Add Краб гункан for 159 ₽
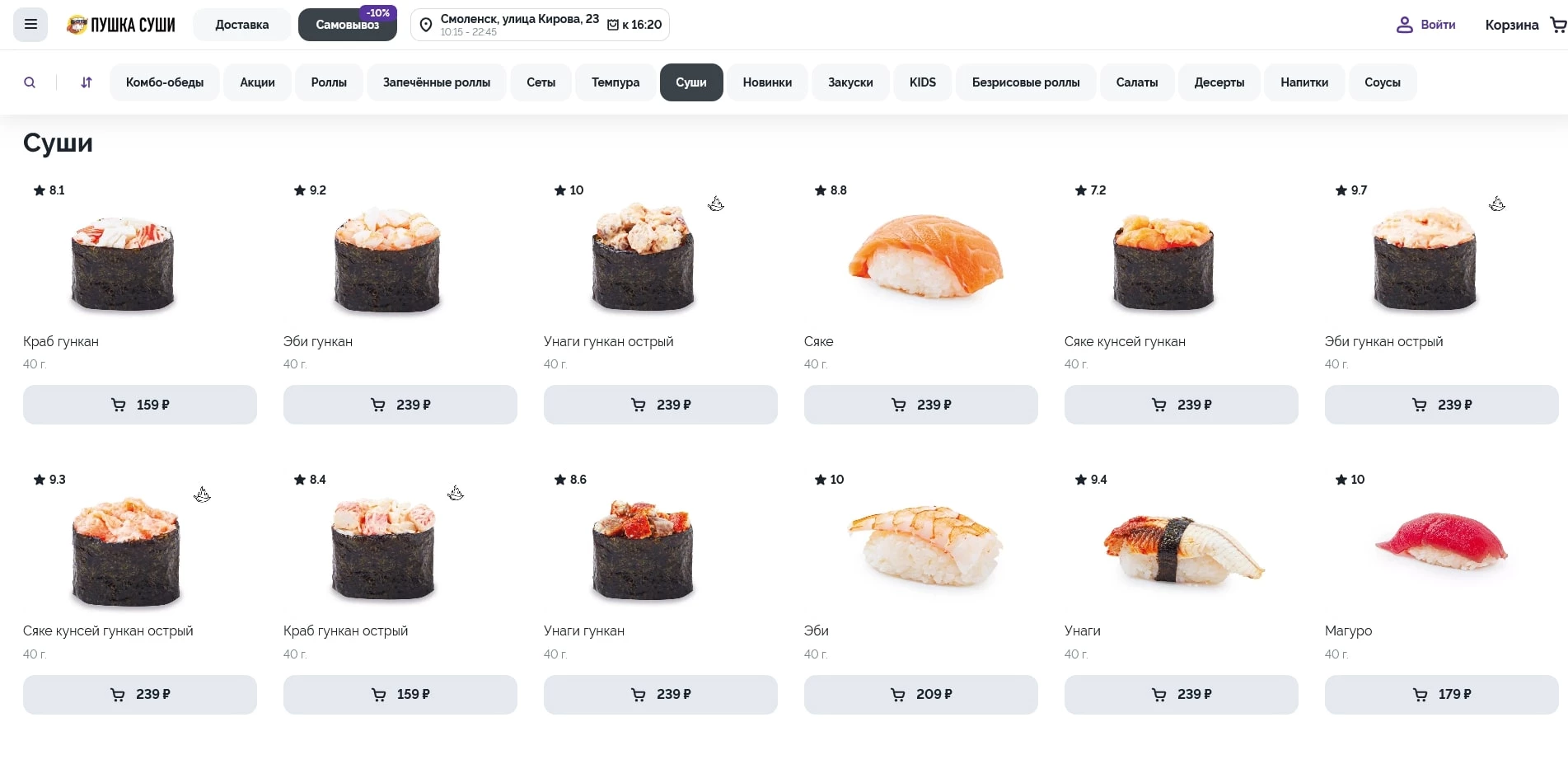The width and height of the screenshot is (1568, 764). (140, 405)
